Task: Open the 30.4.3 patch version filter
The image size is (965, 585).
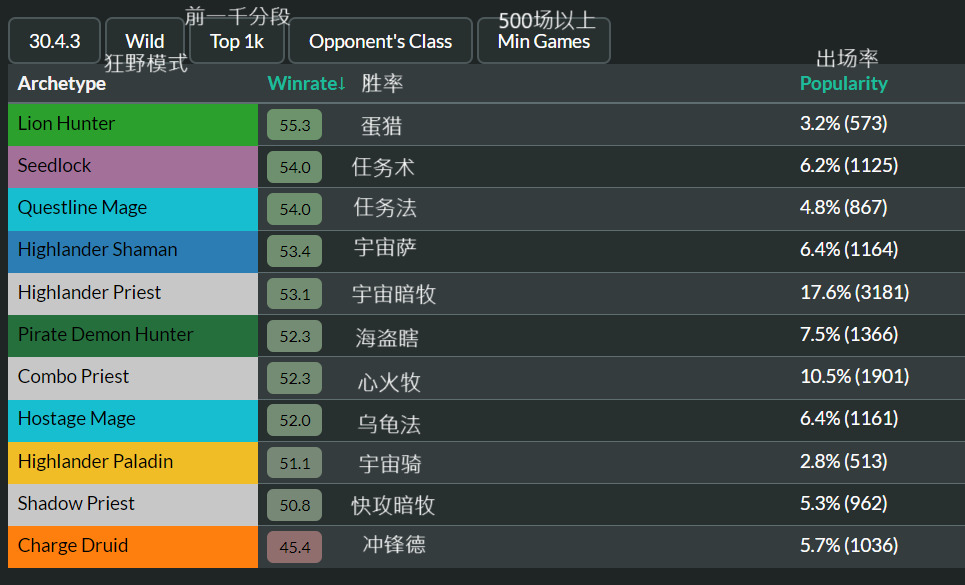Action: pyautogui.click(x=54, y=41)
